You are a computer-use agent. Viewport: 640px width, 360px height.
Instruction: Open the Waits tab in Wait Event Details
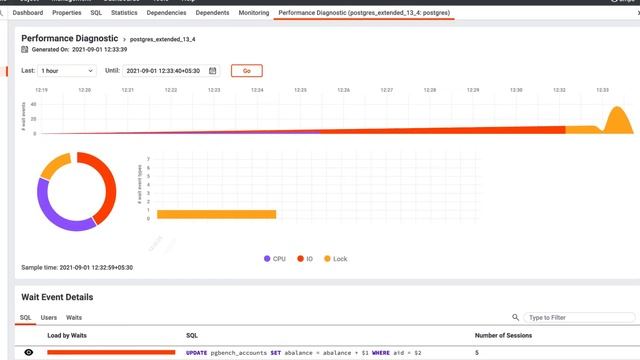[x=74, y=317]
